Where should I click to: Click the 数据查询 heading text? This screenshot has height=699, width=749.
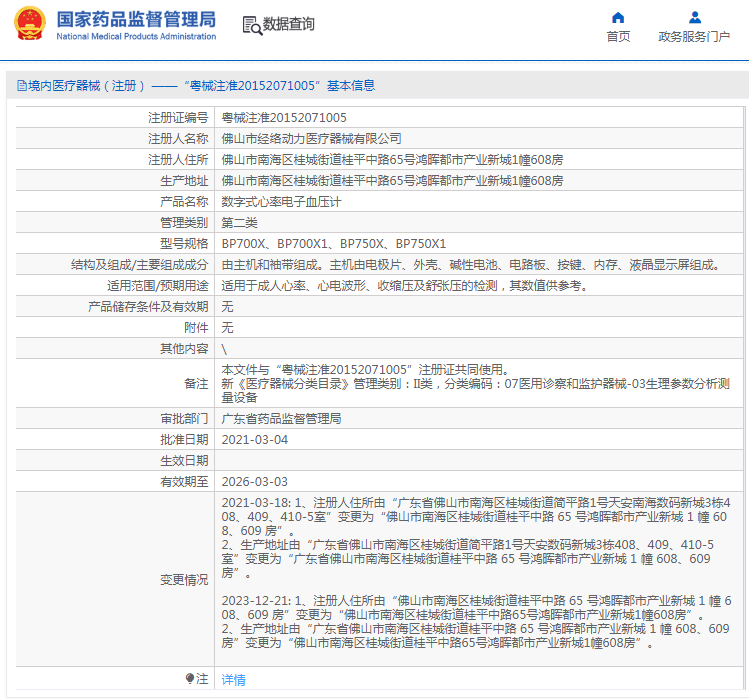click(289, 23)
